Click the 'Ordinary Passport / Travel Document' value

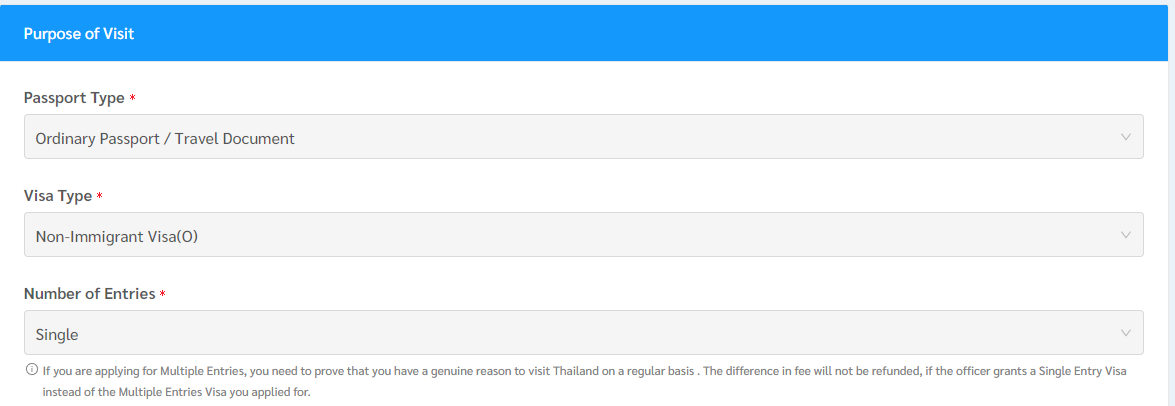coord(165,138)
